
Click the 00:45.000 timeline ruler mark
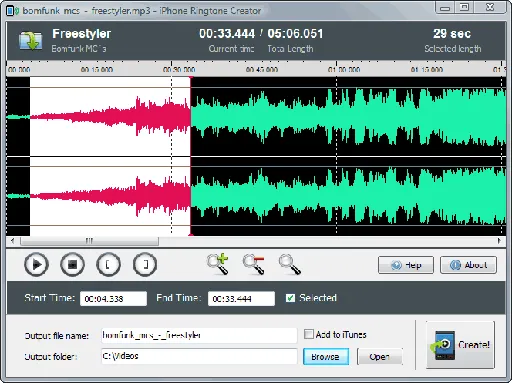coord(262,69)
